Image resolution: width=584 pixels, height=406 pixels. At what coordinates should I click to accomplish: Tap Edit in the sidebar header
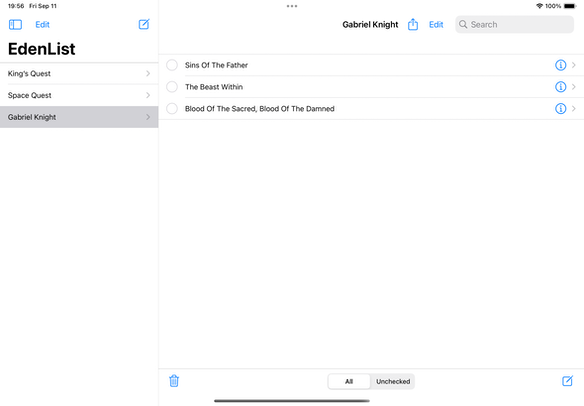[42, 25]
